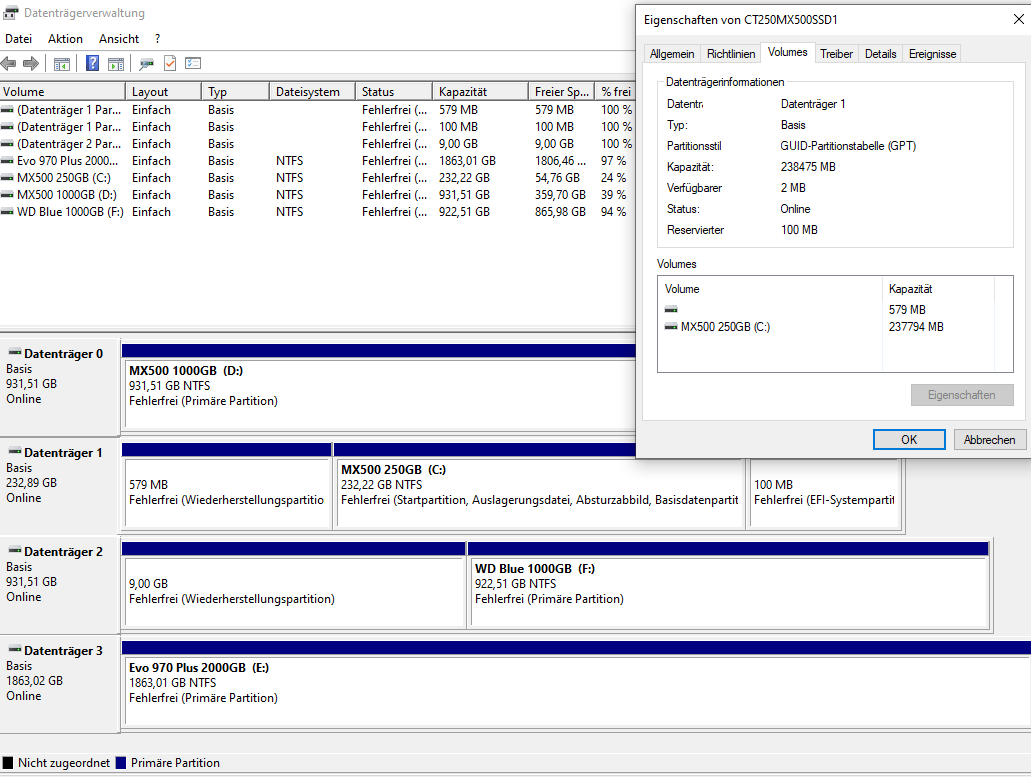Select the MX500 250GB (C:) partition block
Image resolution: width=1031 pixels, height=777 pixels.
tap(539, 493)
